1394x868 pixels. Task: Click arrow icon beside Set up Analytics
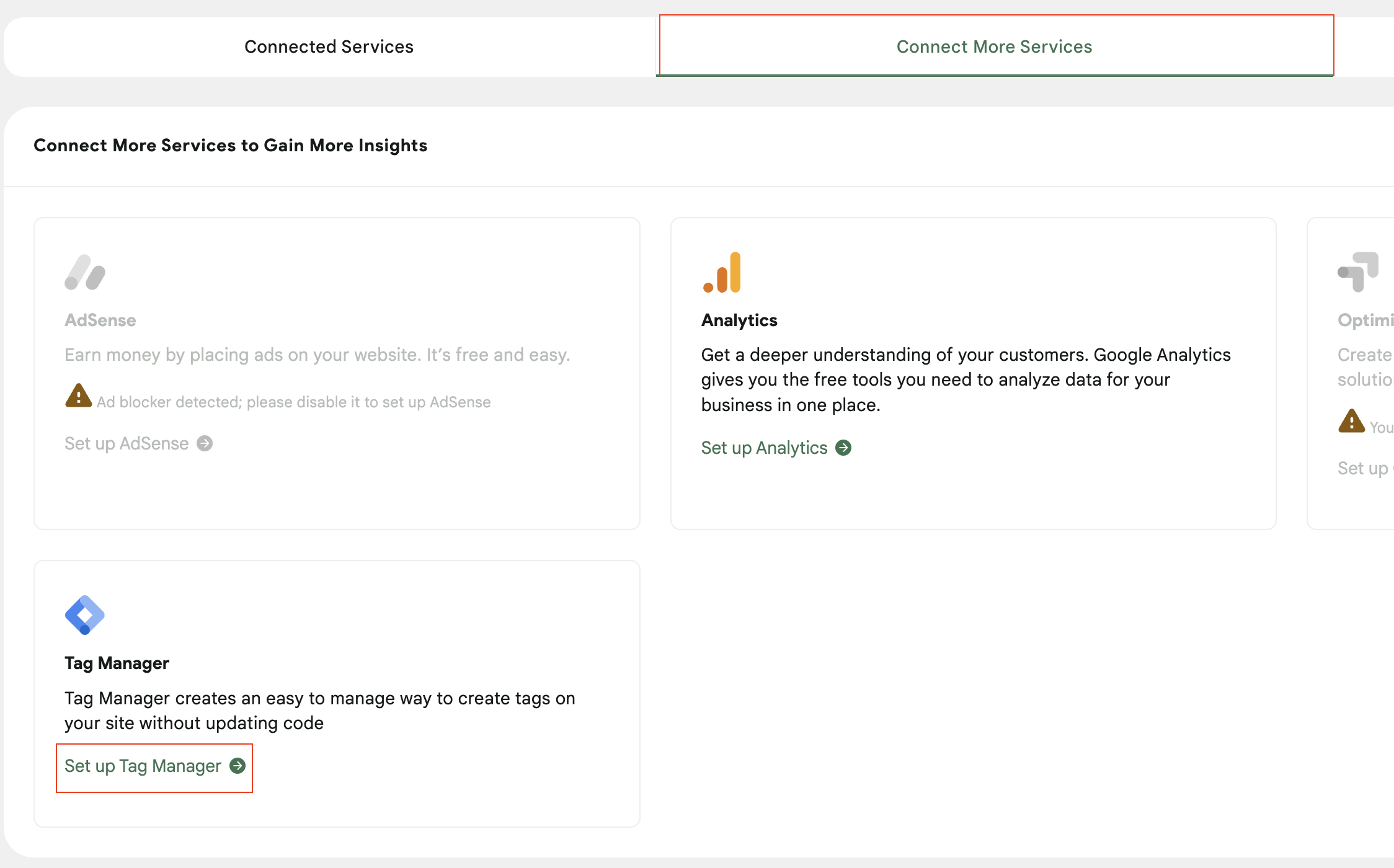(843, 448)
